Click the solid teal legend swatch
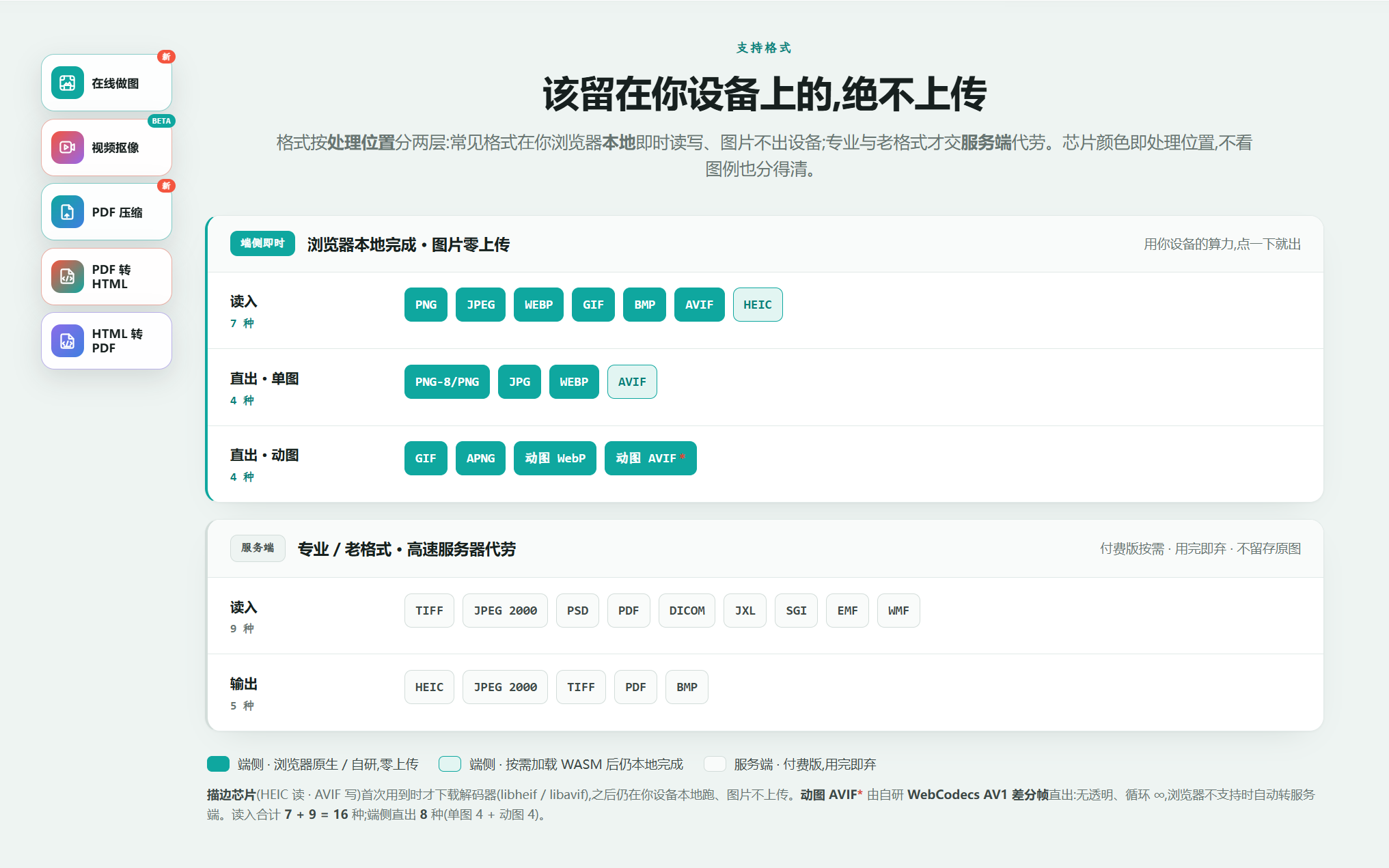 click(x=218, y=764)
